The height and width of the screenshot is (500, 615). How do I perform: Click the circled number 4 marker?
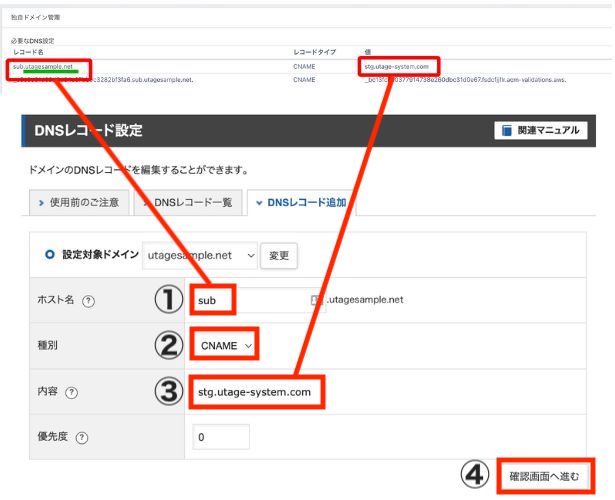point(475,475)
